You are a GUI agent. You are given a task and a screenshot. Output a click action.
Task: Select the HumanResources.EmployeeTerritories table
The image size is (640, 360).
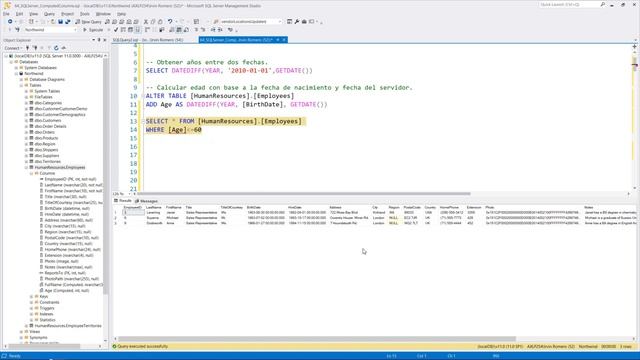click(x=68, y=326)
